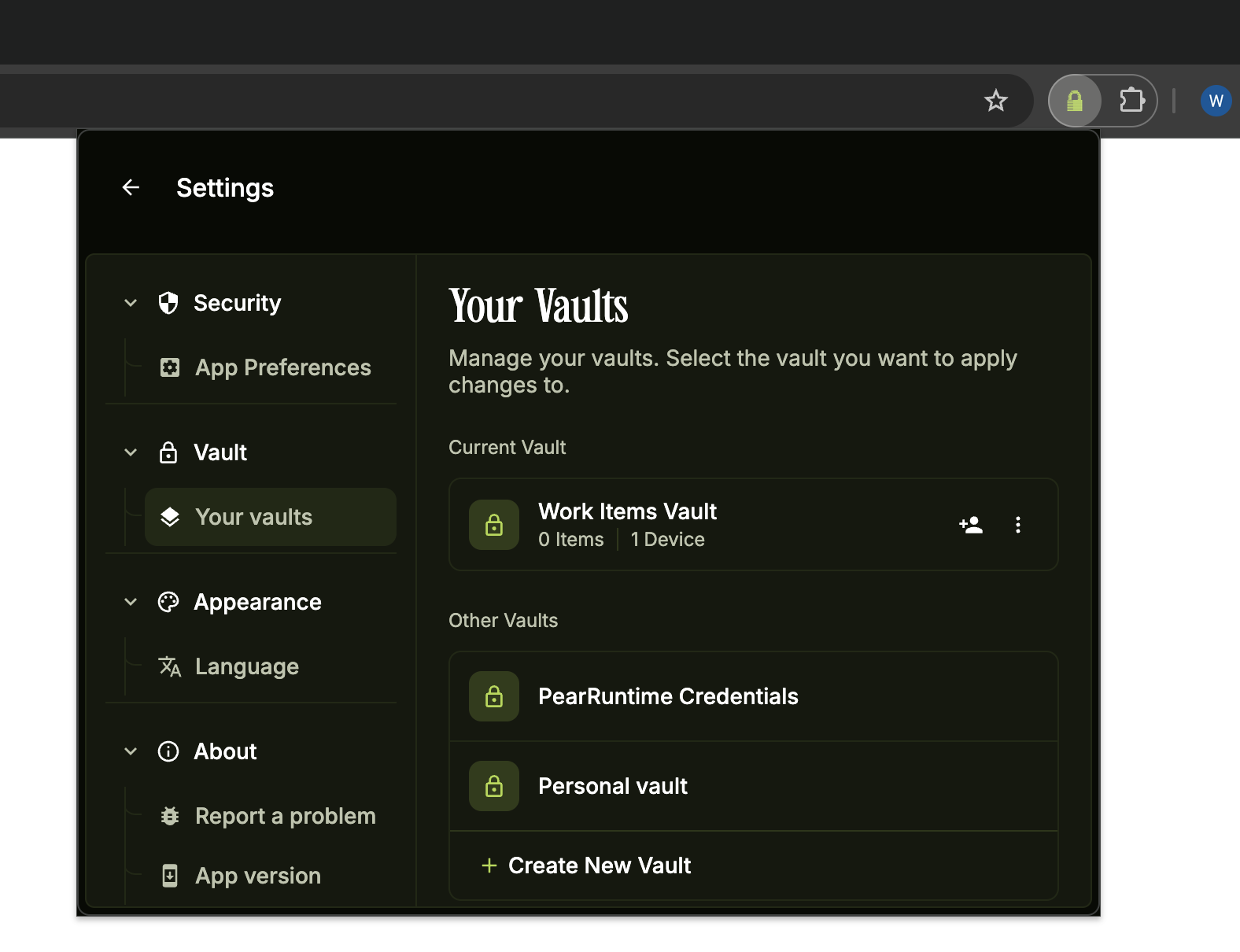
Task: Click the '0 Items' count text
Action: click(571, 540)
